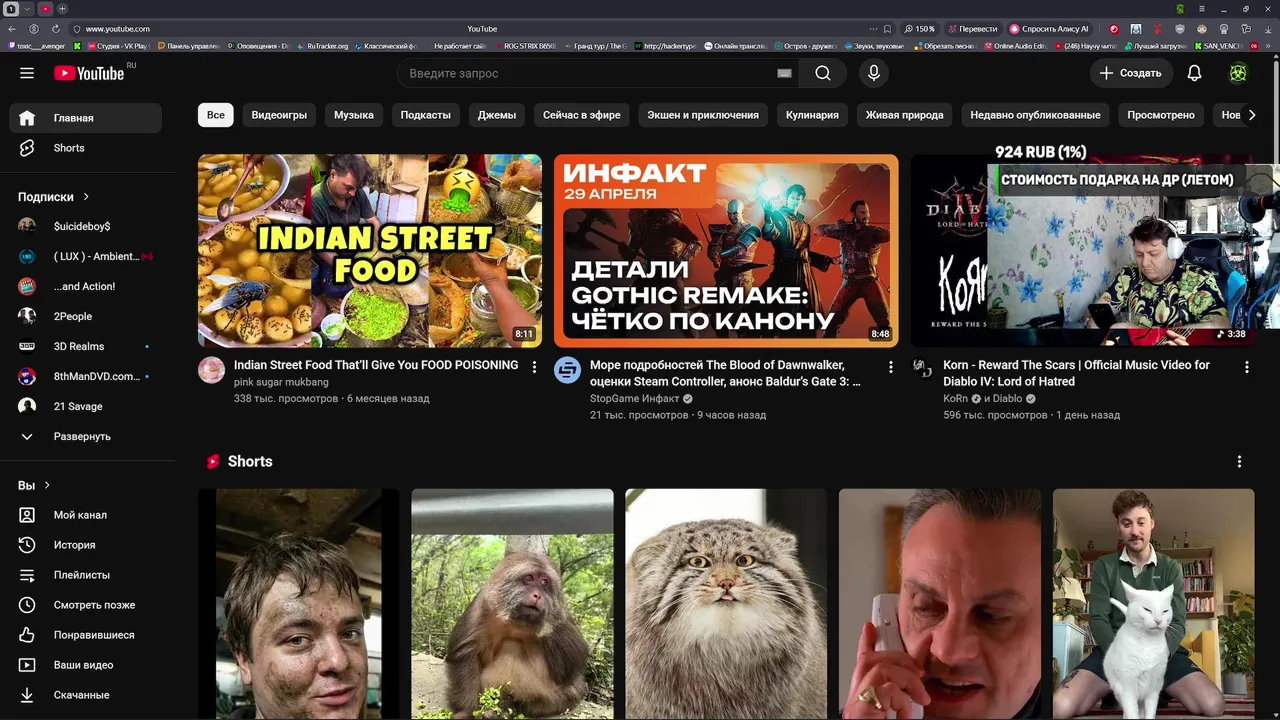Viewport: 1280px width, 720px height.
Task: Open Главная in sidebar
Action: (86, 118)
